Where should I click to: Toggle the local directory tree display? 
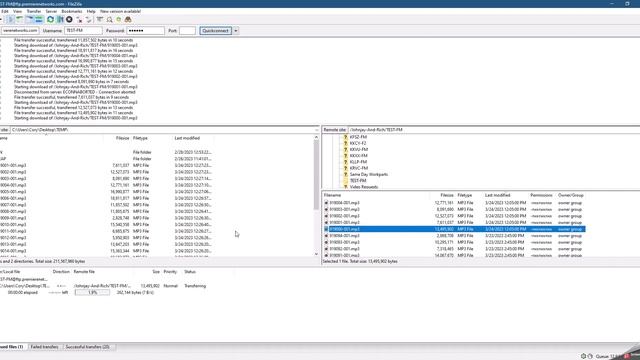pyautogui.click(x=20, y=19)
